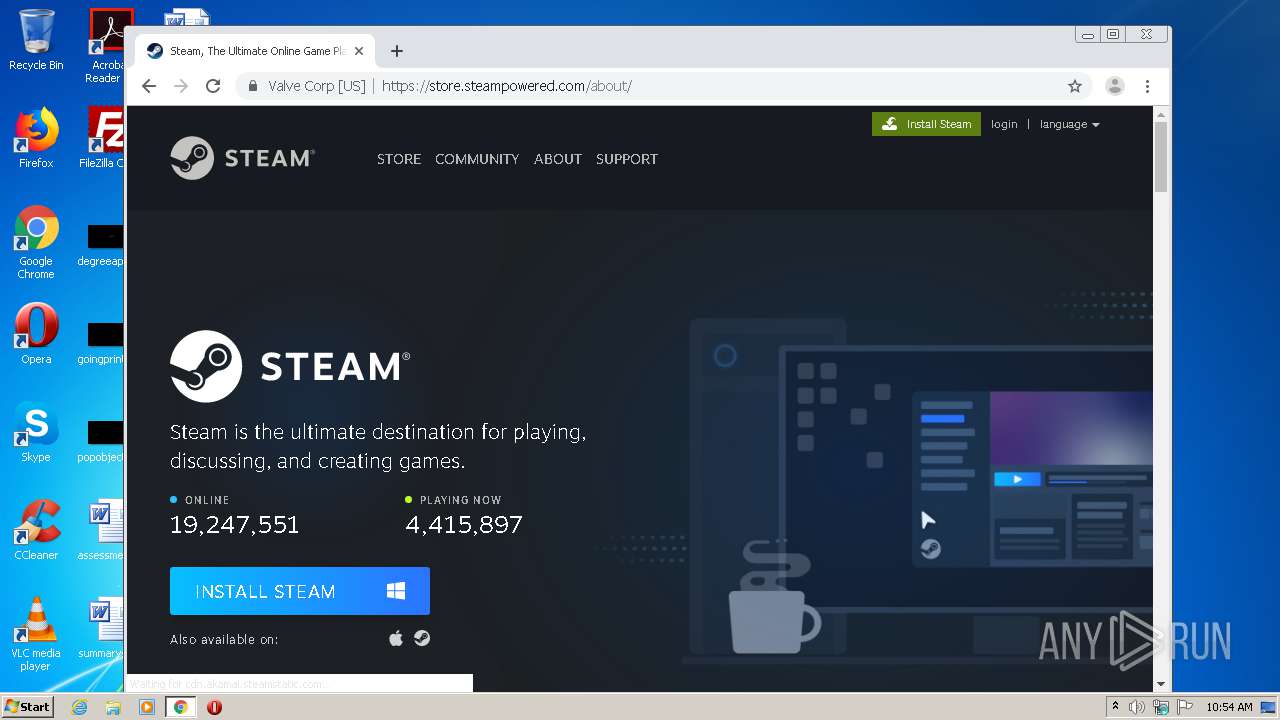Image resolution: width=1280 pixels, height=720 pixels.
Task: Open Chrome's three-dot menu
Action: tap(1148, 86)
